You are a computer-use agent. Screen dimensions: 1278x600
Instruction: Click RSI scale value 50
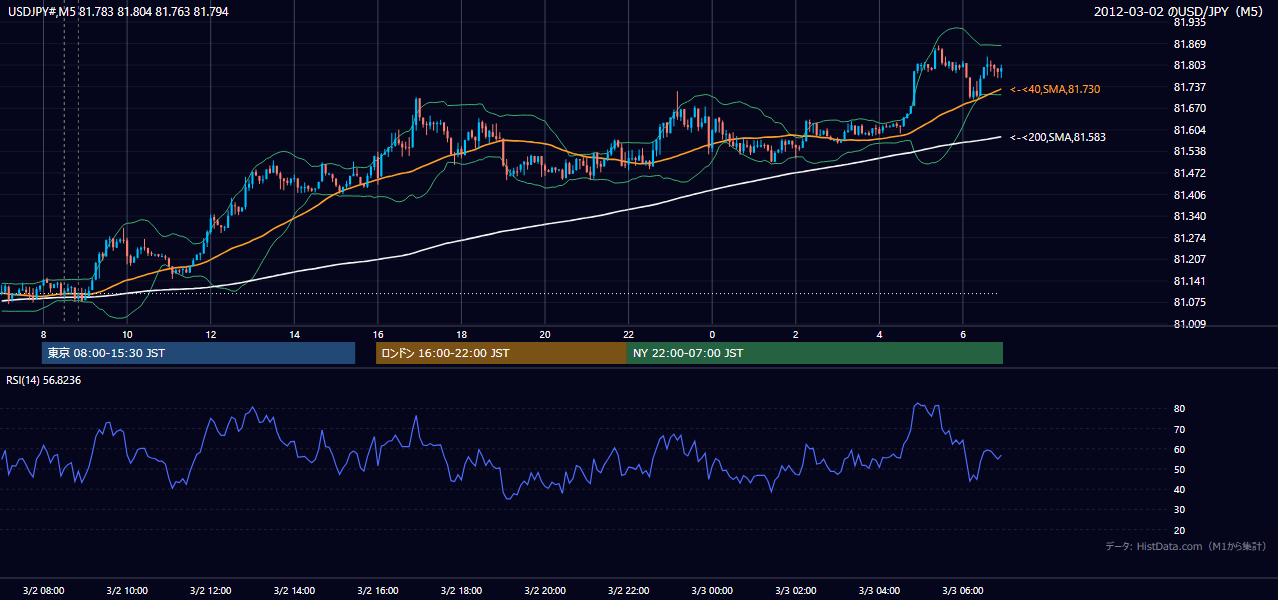pyautogui.click(x=1180, y=470)
